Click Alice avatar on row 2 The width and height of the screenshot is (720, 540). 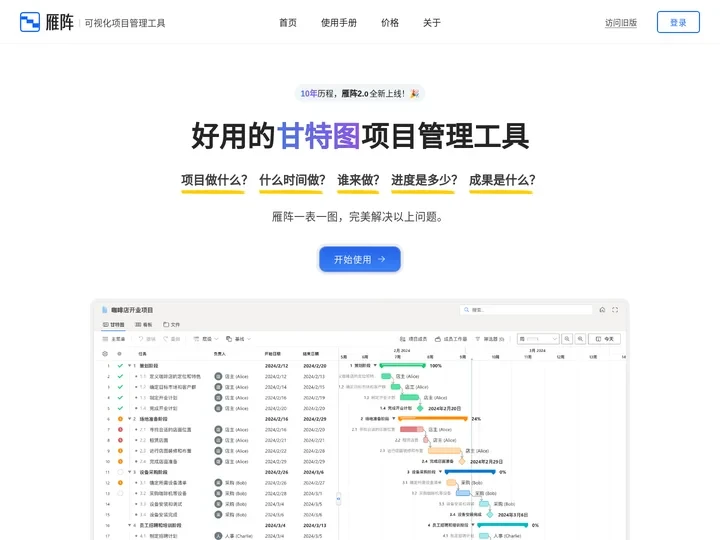pos(218,377)
